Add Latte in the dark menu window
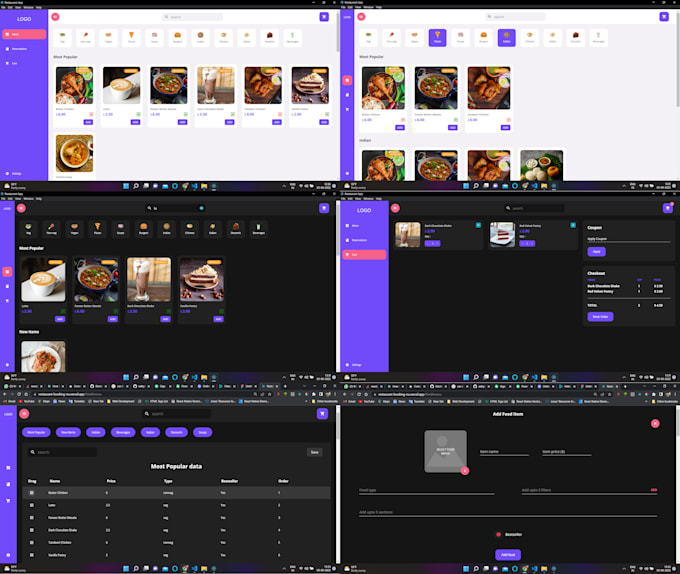This screenshot has height=574, width=680. 60,319
